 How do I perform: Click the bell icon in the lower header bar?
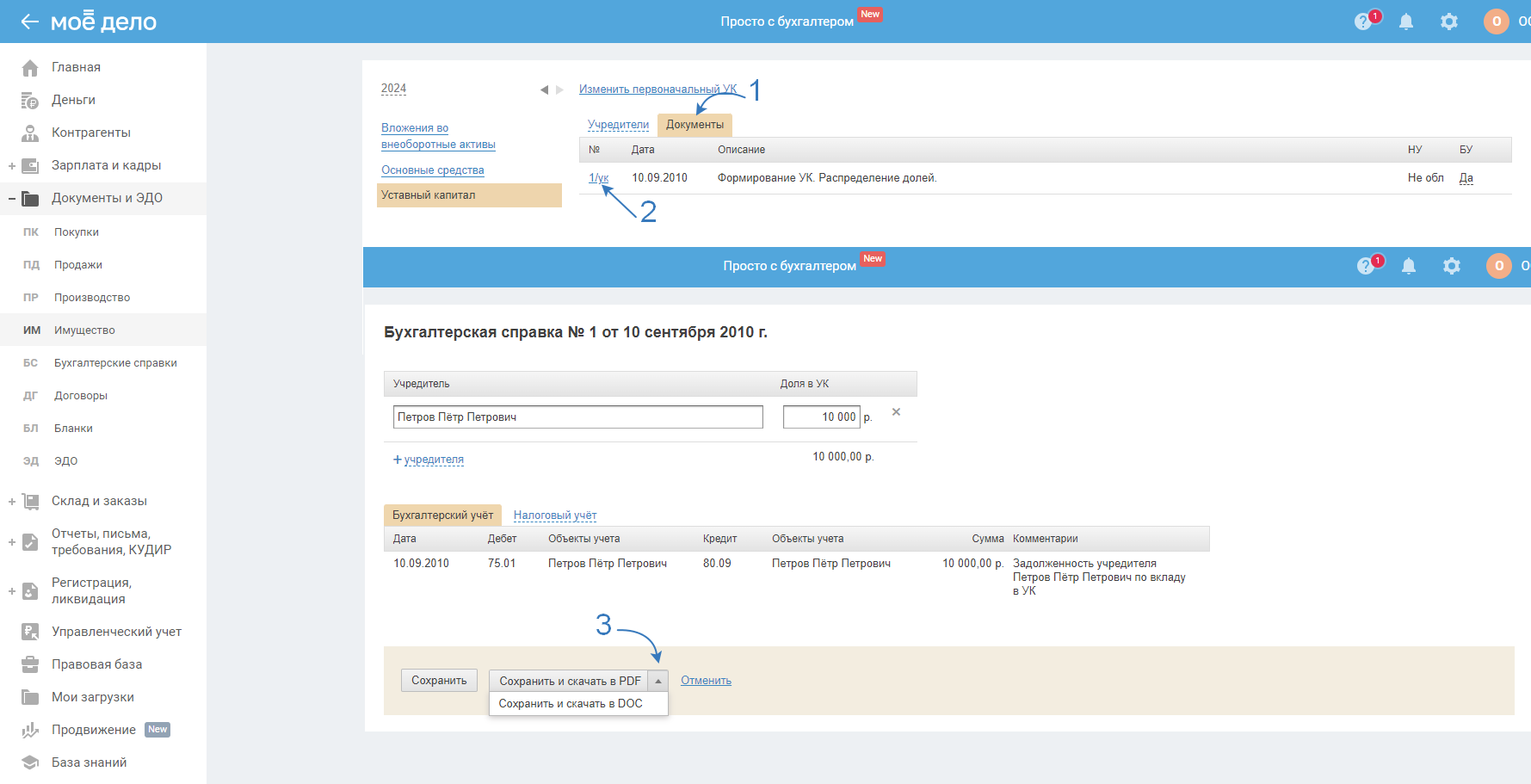pos(1409,266)
